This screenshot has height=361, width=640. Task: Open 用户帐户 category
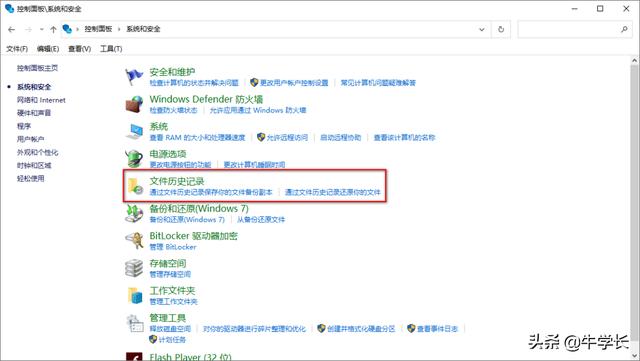click(31, 139)
